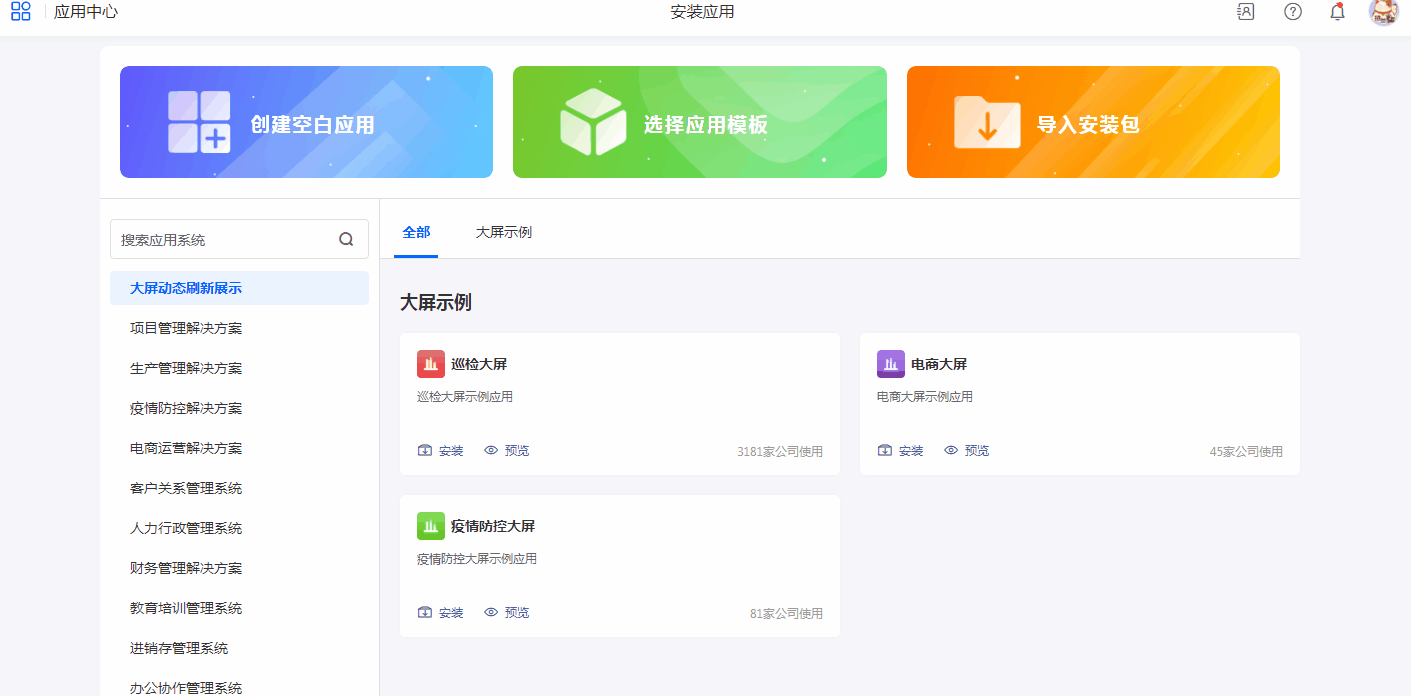Preview the 电商大屏 application
1411x696 pixels.
pyautogui.click(x=967, y=451)
